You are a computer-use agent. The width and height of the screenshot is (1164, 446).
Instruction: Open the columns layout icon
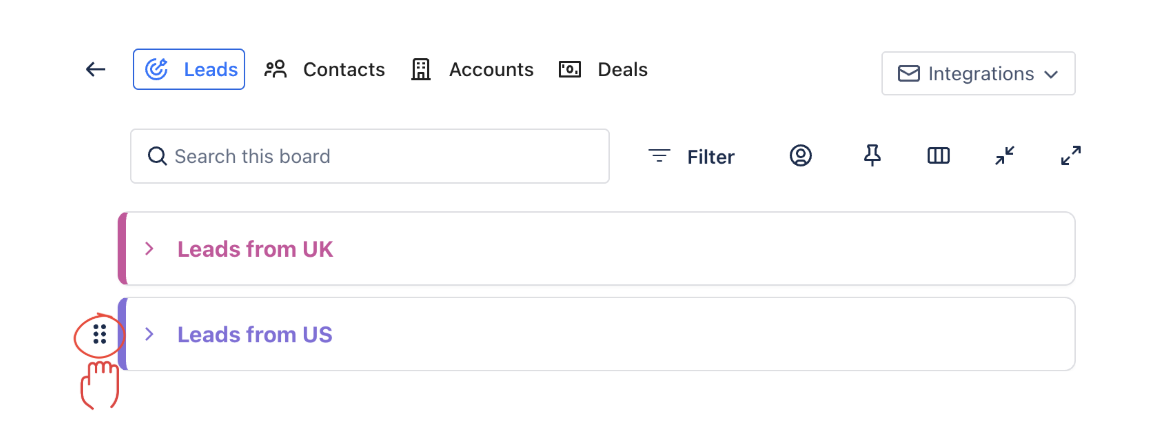point(938,156)
